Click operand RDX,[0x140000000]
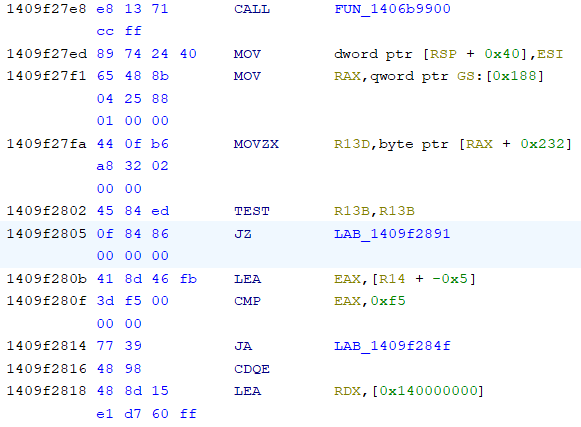The width and height of the screenshot is (581, 427). point(409,391)
